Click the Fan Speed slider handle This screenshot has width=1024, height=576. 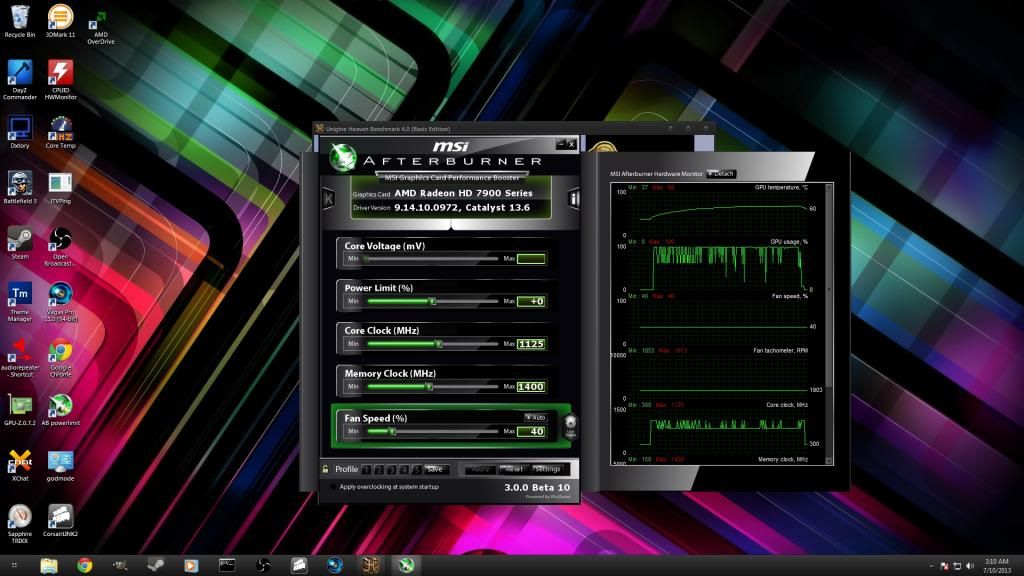tap(392, 431)
